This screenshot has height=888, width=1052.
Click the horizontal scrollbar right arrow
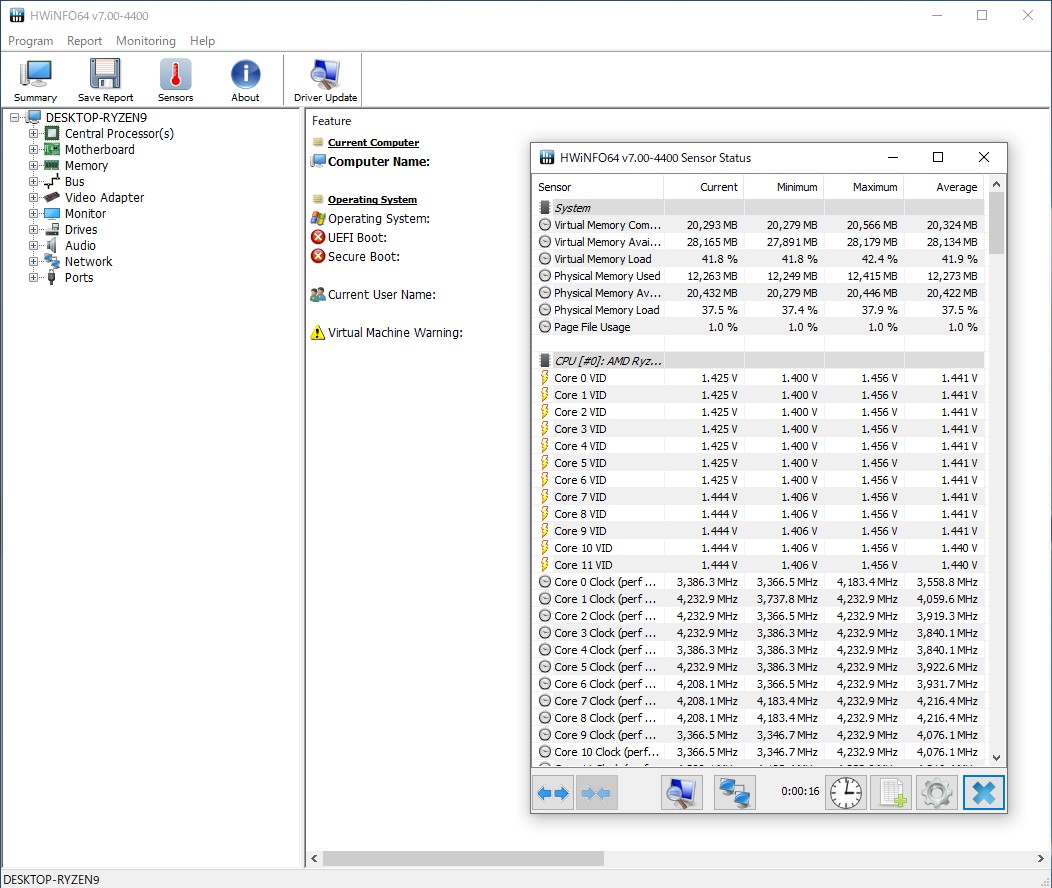pos(1041,858)
